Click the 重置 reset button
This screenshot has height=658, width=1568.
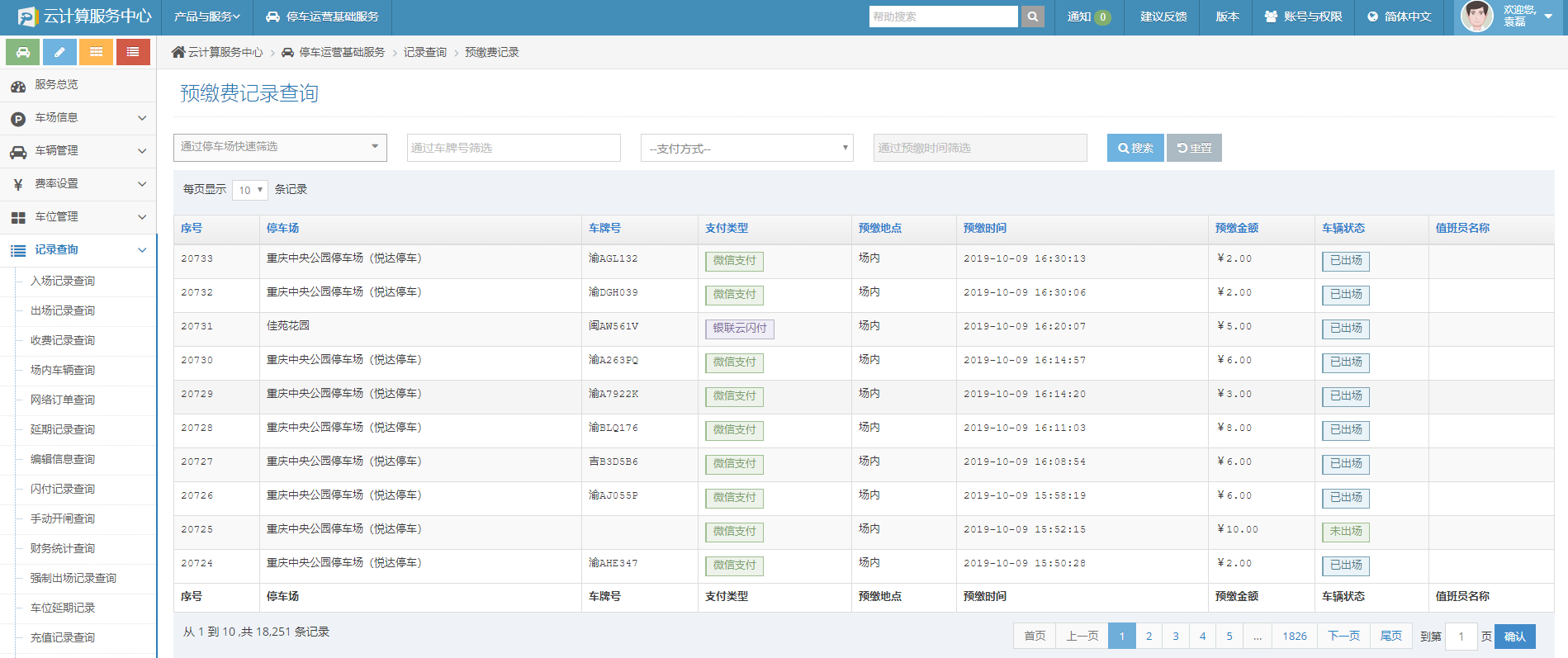point(1194,148)
